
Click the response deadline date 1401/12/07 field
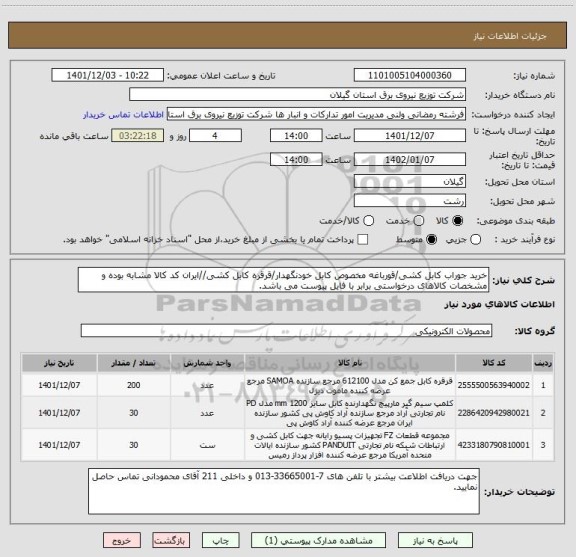pos(410,136)
